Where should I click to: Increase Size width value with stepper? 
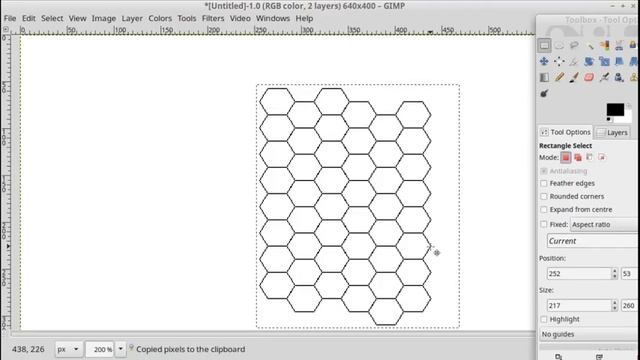pos(614,302)
